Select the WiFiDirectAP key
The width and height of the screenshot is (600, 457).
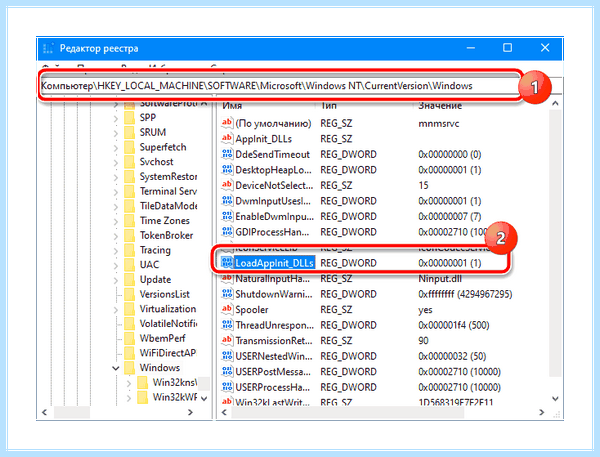(168, 353)
